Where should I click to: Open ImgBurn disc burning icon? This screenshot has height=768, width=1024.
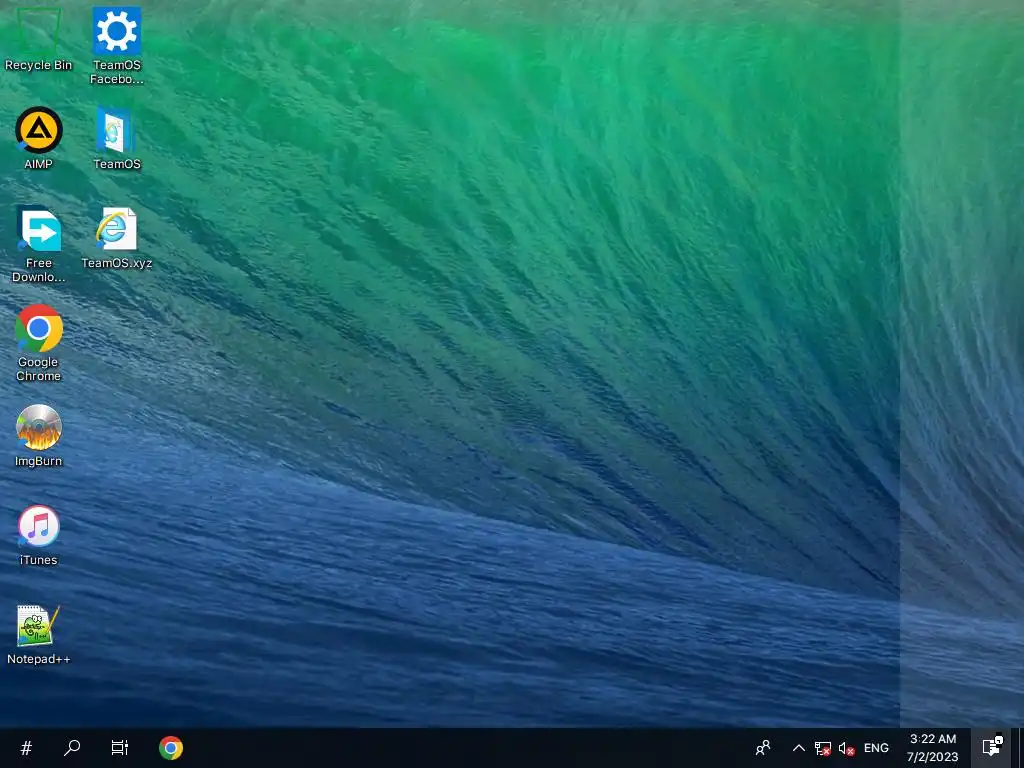coord(39,436)
